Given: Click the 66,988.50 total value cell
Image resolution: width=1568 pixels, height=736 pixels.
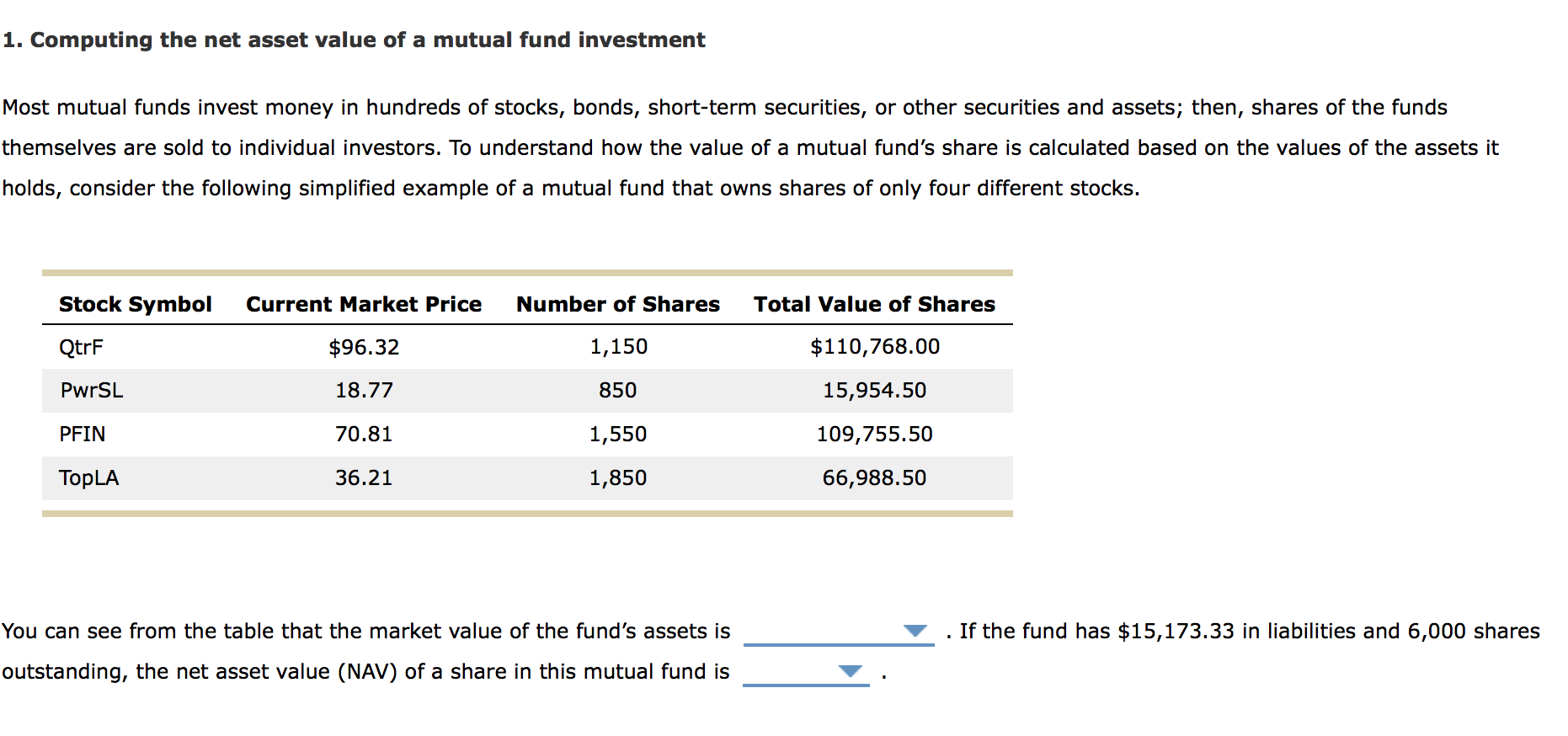Looking at the screenshot, I should [x=874, y=478].
